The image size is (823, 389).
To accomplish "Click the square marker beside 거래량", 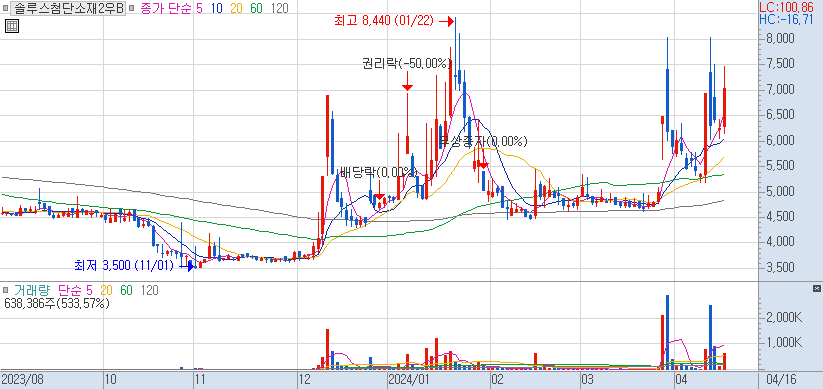I will (5, 290).
